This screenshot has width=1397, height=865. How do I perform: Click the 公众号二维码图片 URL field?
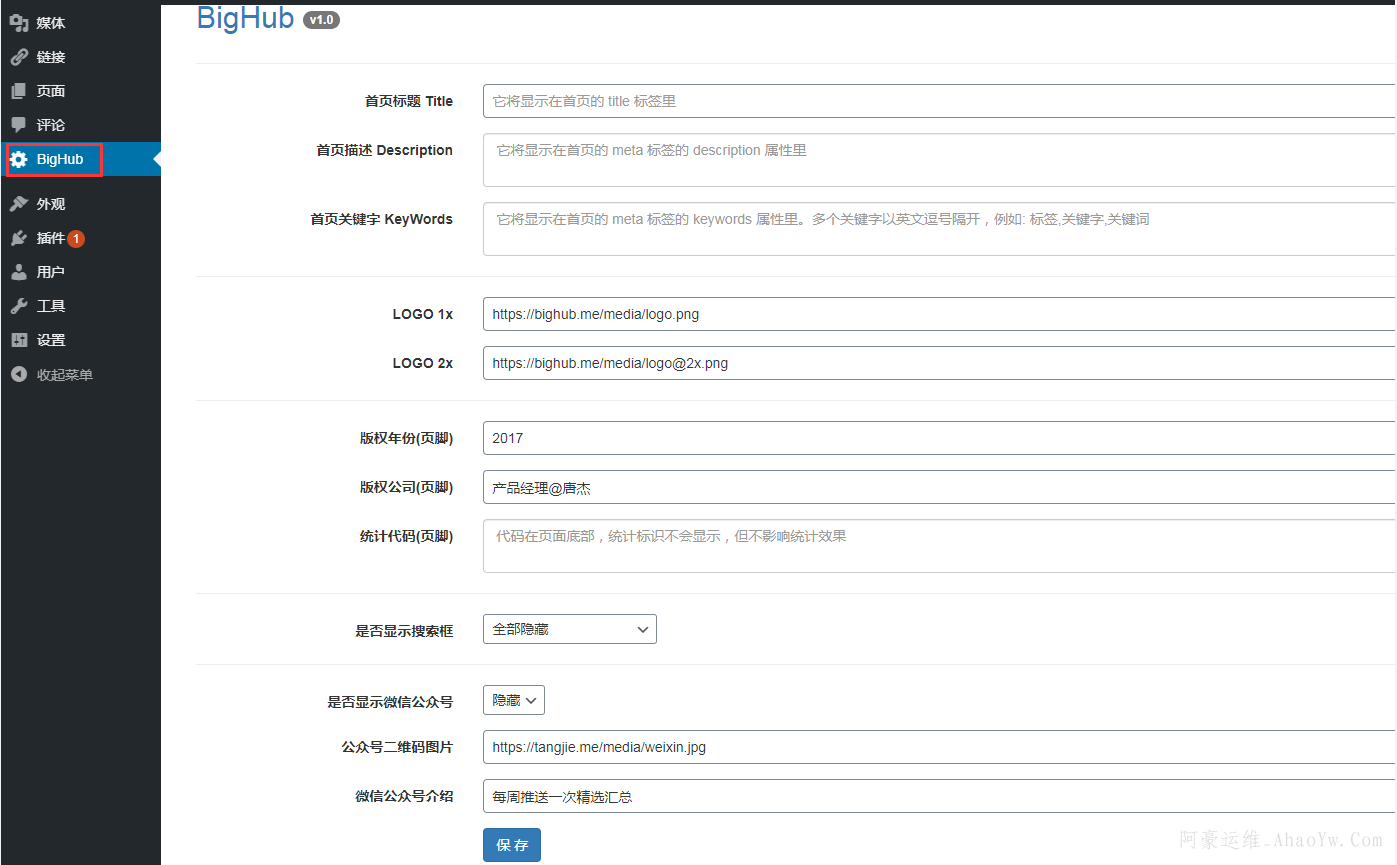pos(940,747)
